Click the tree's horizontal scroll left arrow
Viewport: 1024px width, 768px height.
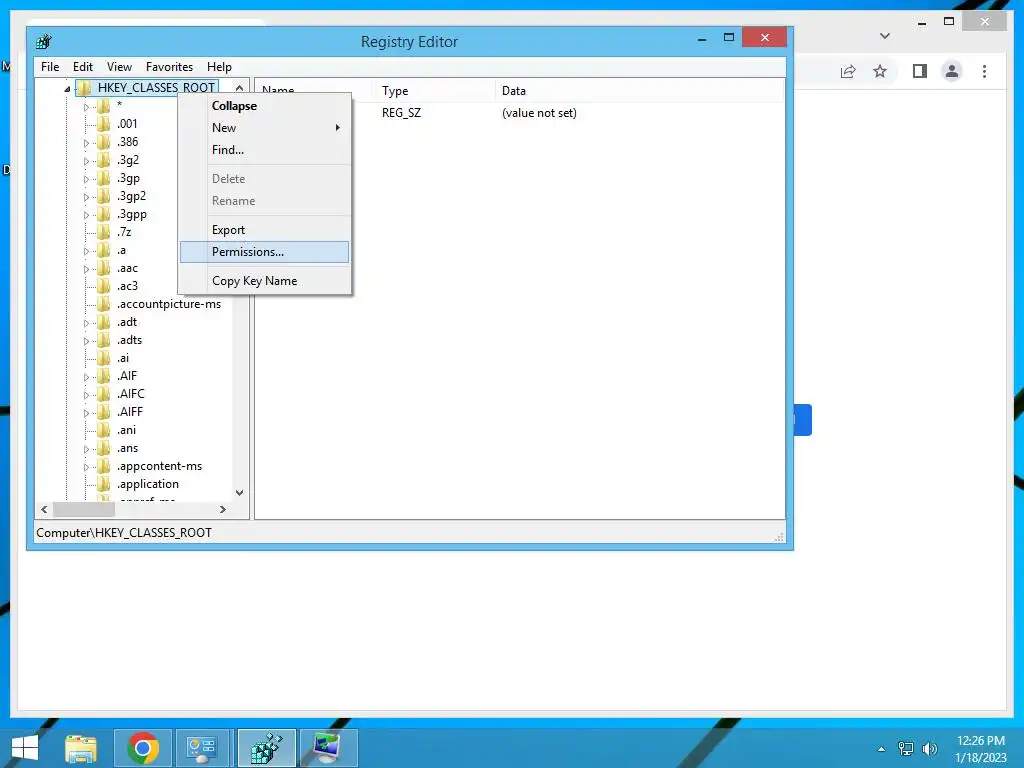click(x=44, y=509)
